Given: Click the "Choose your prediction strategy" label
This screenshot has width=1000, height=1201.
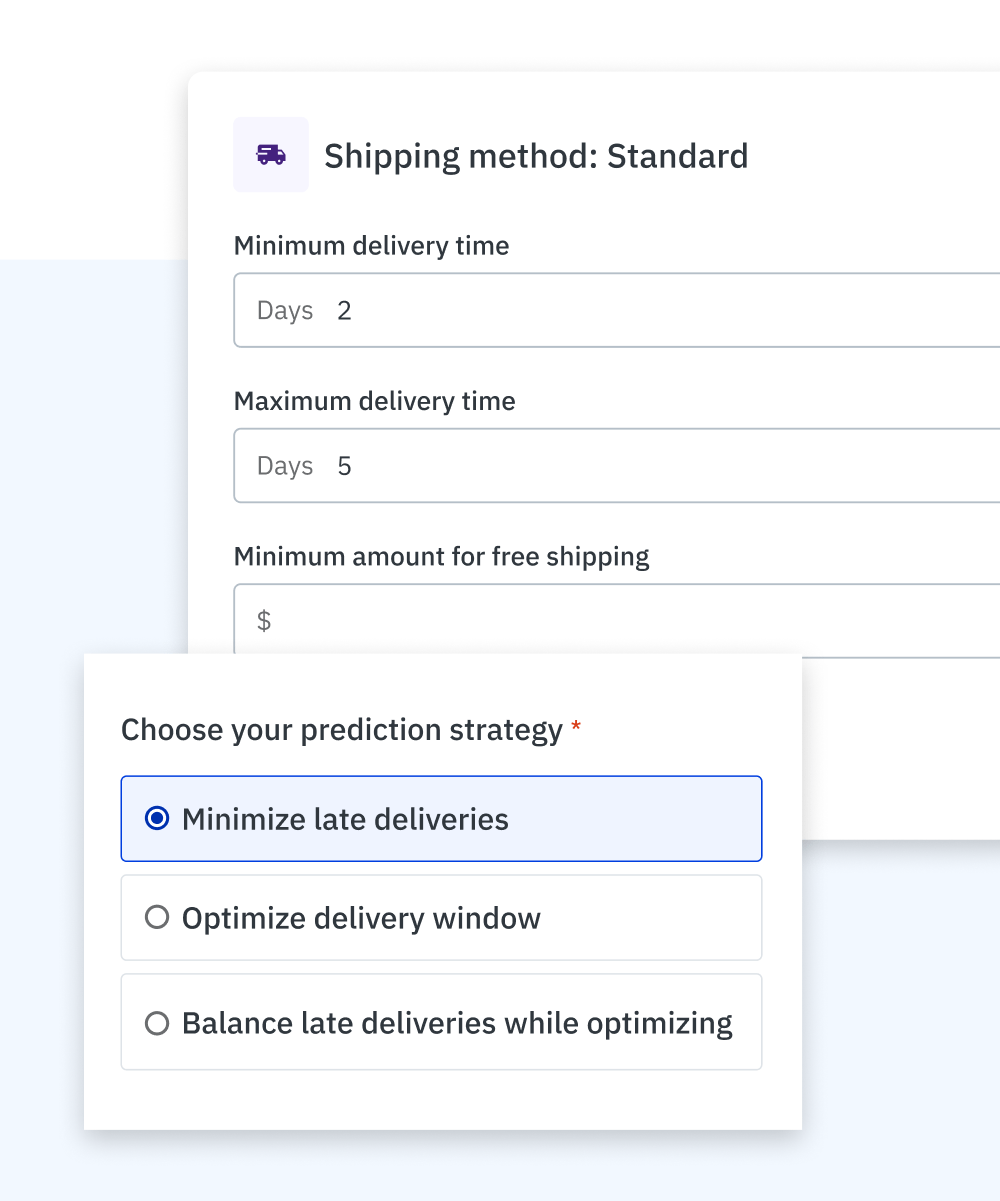Looking at the screenshot, I should [x=341, y=730].
